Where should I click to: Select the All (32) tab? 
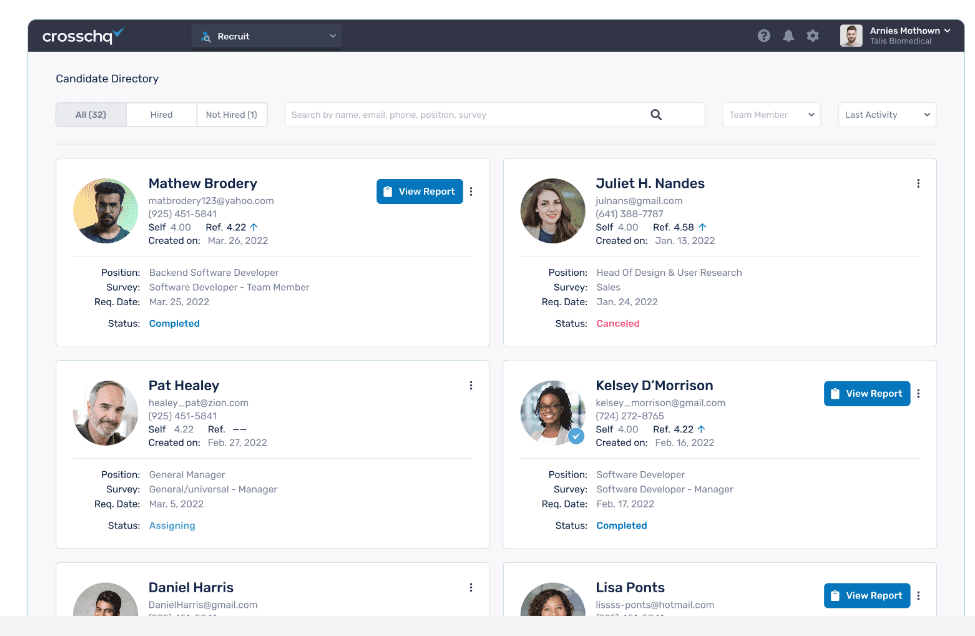click(91, 115)
